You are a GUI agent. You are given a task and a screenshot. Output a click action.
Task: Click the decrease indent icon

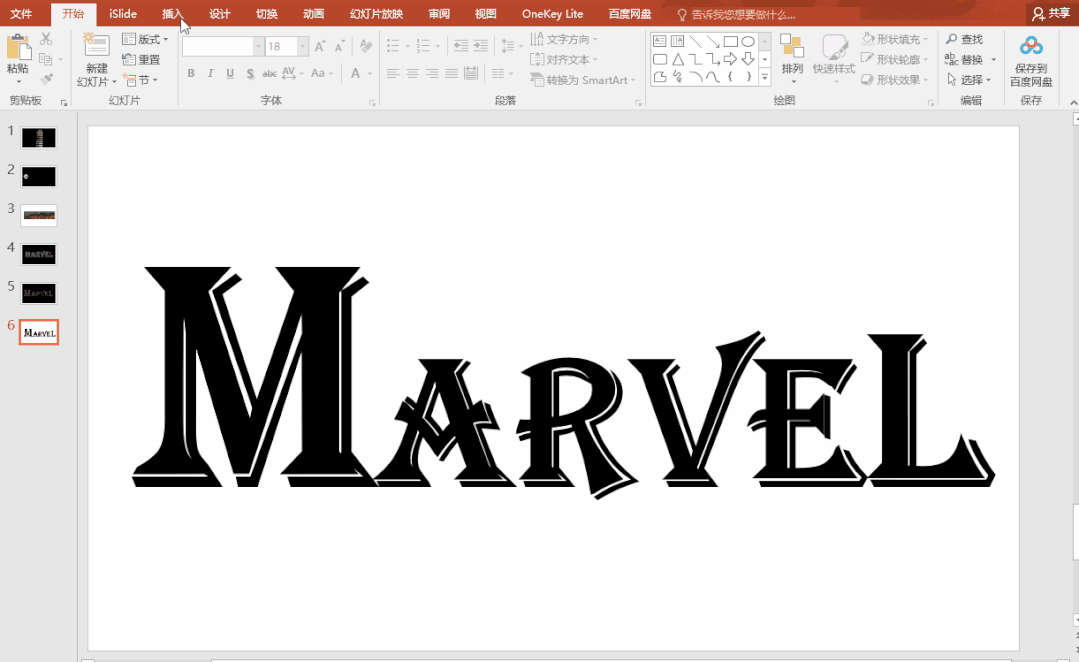click(x=460, y=46)
